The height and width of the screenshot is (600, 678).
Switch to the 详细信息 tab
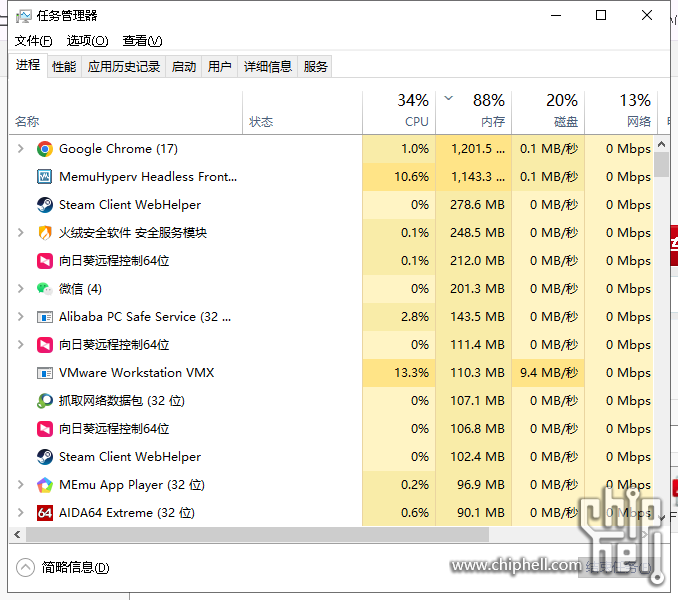268,67
